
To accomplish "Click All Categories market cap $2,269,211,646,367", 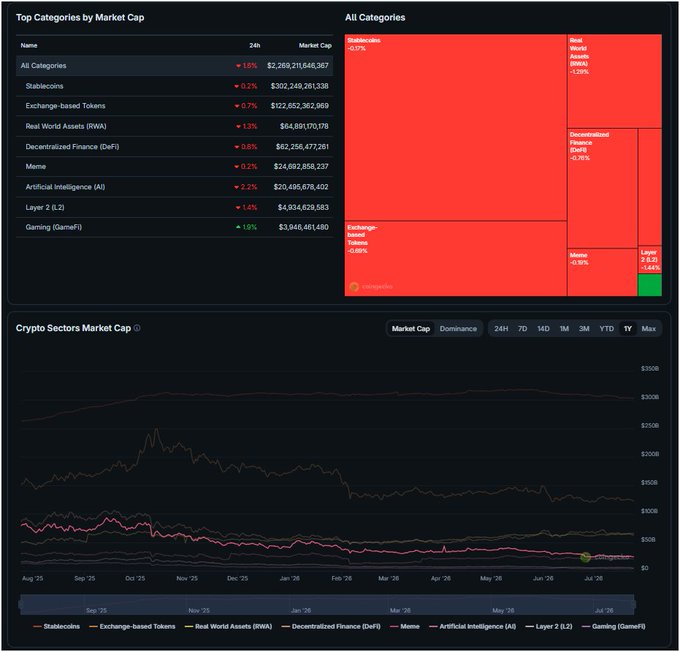I will coord(298,66).
